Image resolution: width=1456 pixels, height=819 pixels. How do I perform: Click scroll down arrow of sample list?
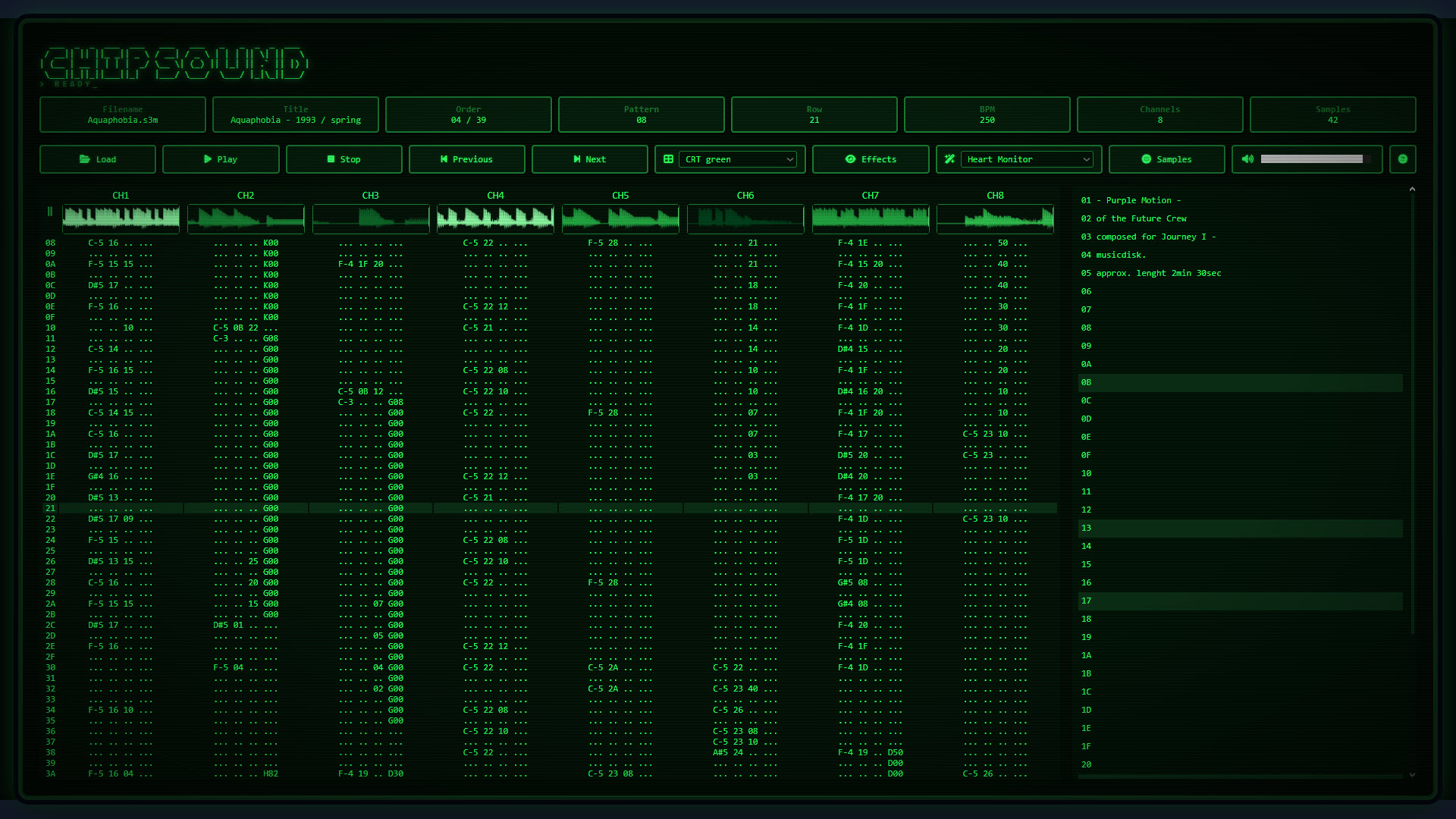(x=1412, y=775)
